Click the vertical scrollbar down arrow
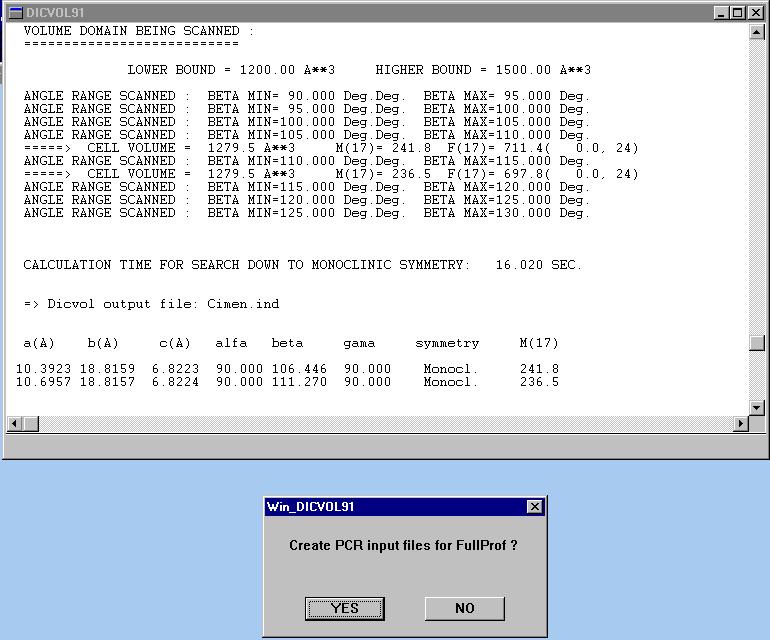Screen dimensions: 770x640 (757, 407)
